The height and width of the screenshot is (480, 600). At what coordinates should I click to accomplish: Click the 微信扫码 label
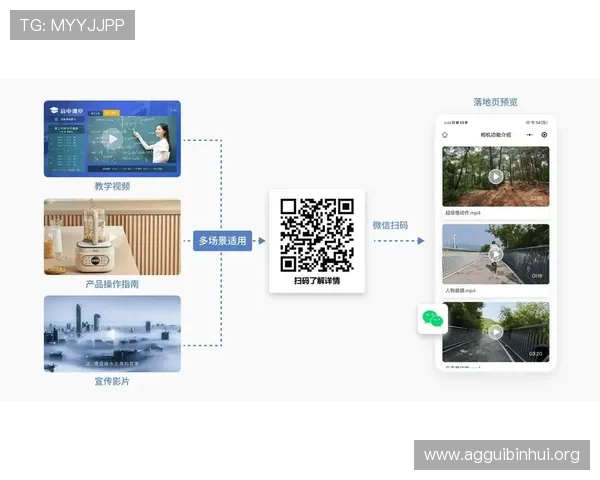click(x=390, y=225)
